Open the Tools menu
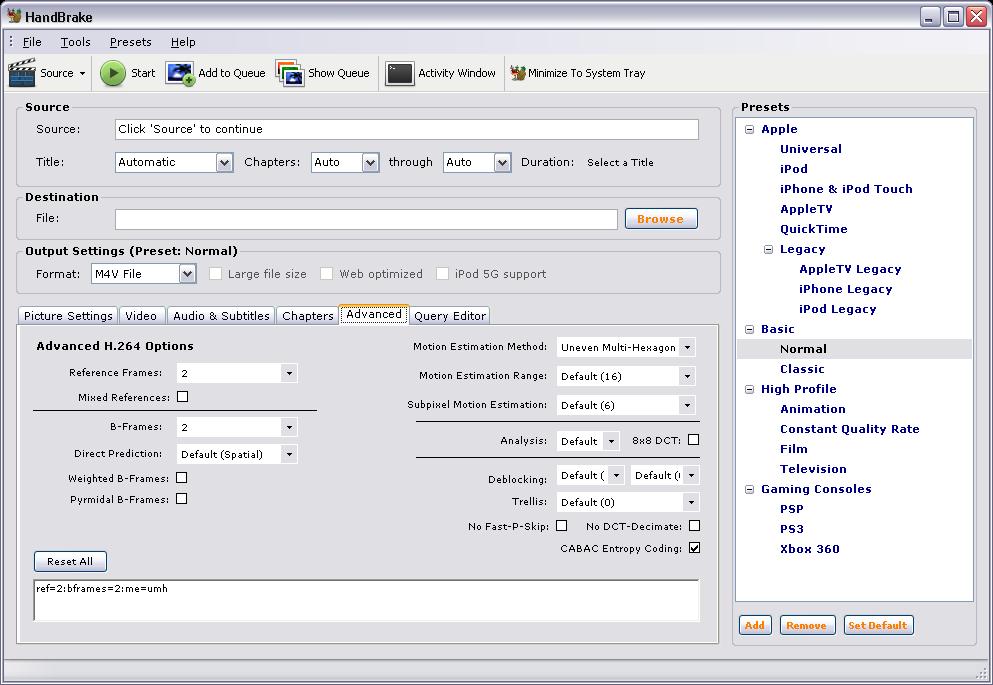 click(x=75, y=42)
